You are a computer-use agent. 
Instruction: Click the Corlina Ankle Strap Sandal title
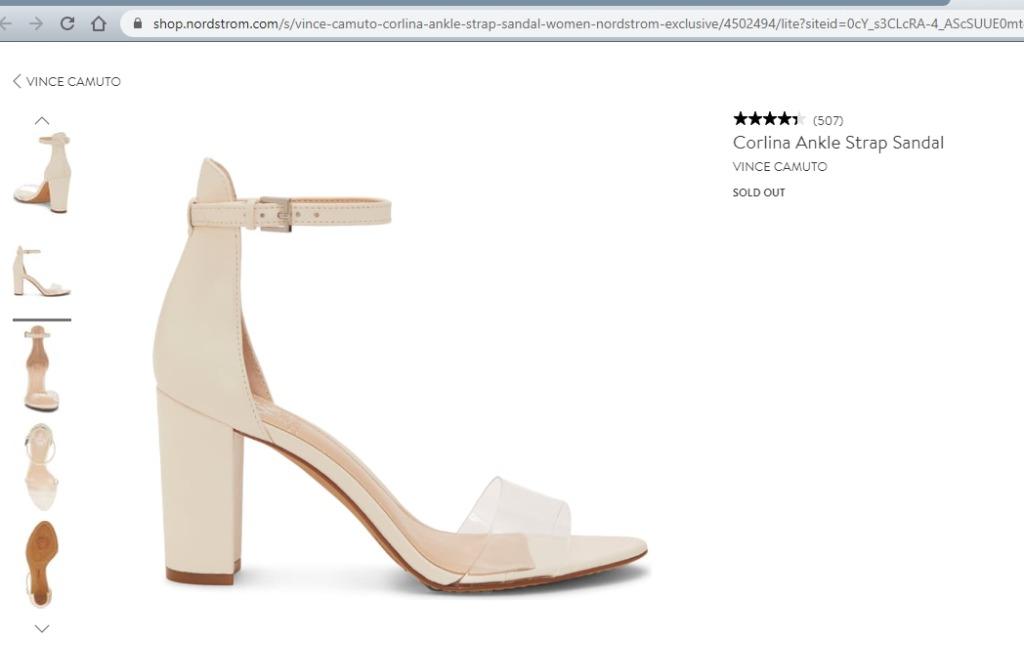838,142
